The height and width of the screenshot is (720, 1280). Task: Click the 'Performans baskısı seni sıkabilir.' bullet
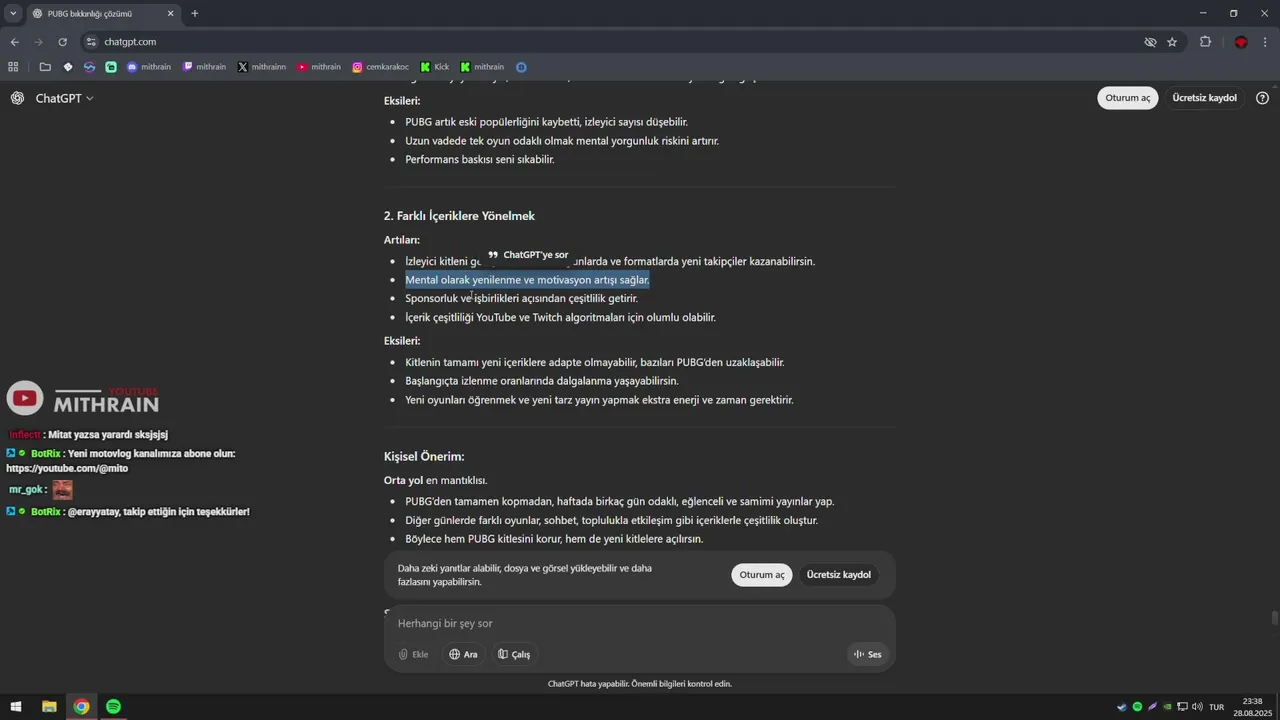(x=479, y=159)
